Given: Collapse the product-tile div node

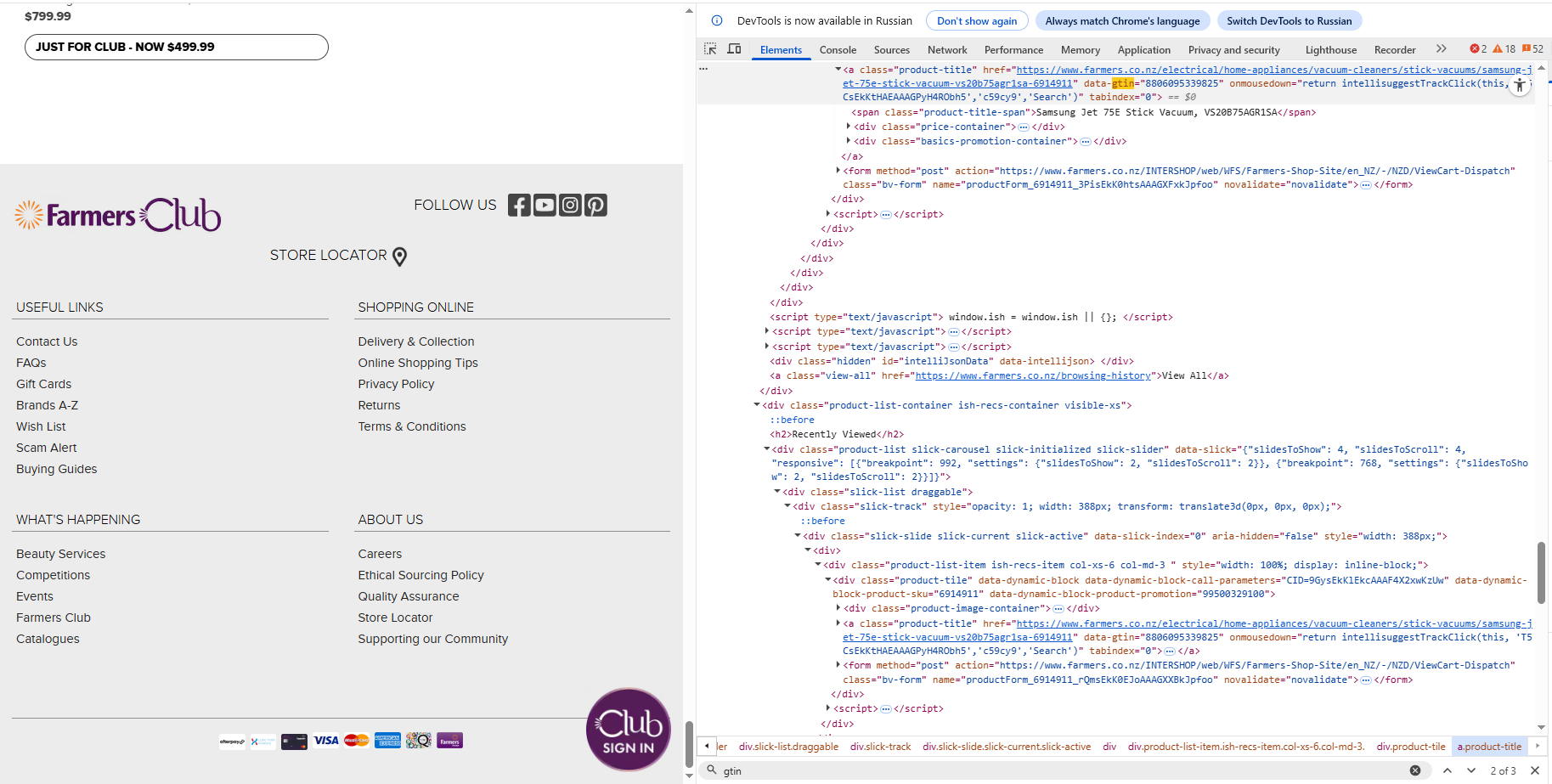Looking at the screenshot, I should [x=828, y=580].
